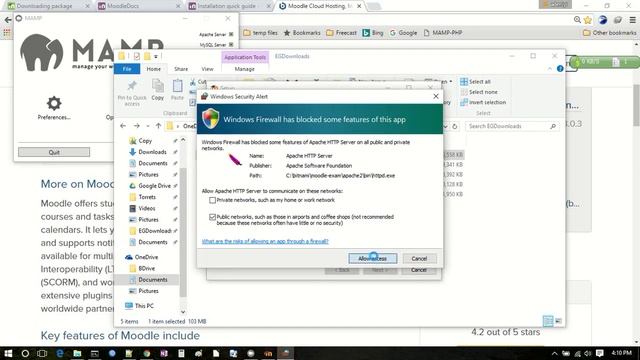Open Windows Start menu
This screenshot has height=360, width=640.
click(x=8, y=353)
